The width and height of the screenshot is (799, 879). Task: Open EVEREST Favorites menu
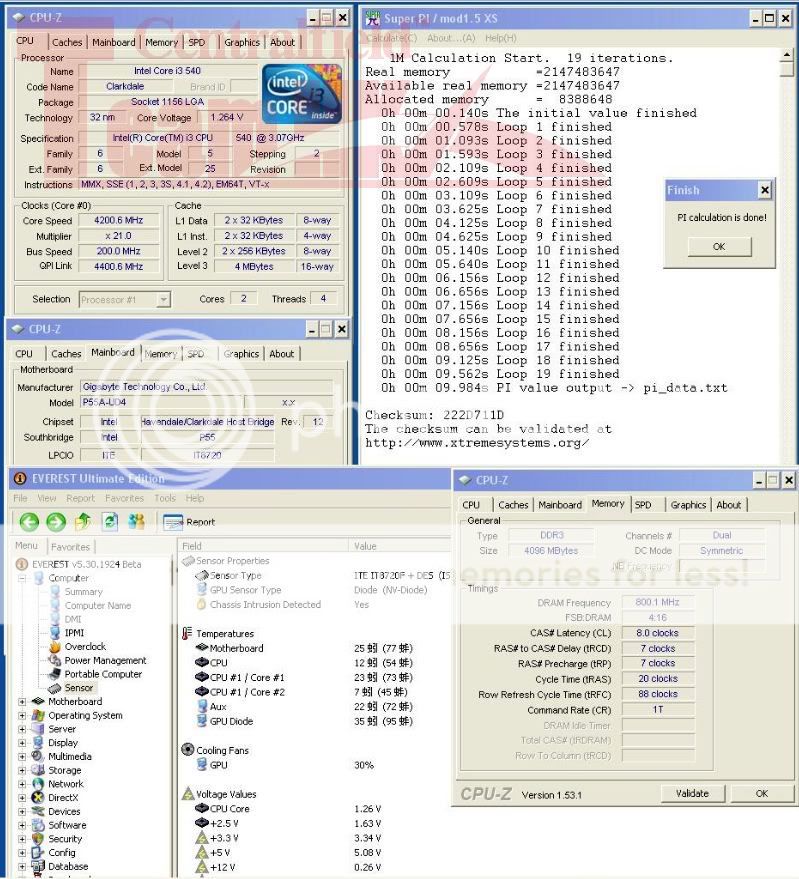[124, 498]
